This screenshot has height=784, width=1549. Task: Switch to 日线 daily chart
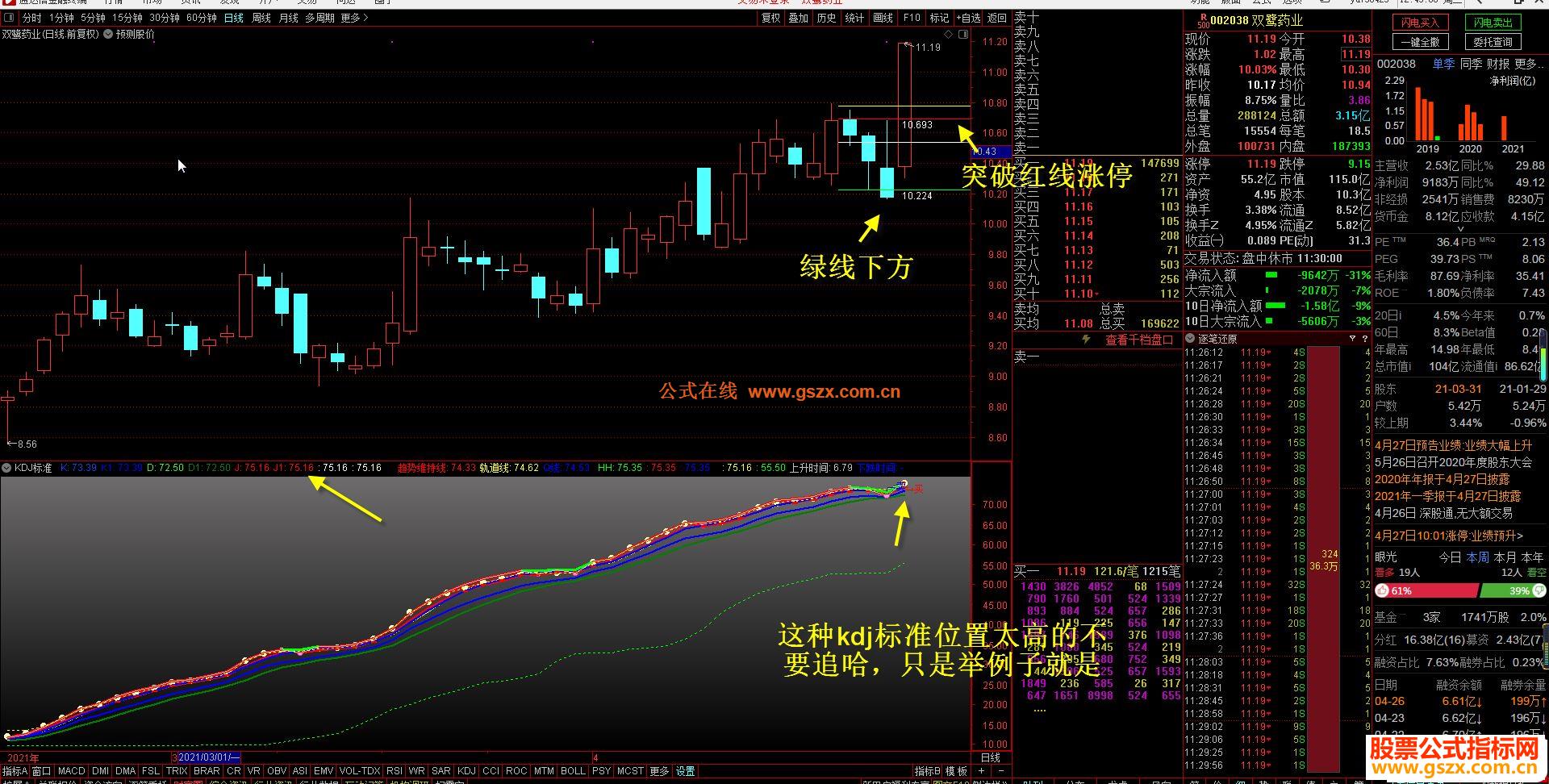[x=234, y=18]
